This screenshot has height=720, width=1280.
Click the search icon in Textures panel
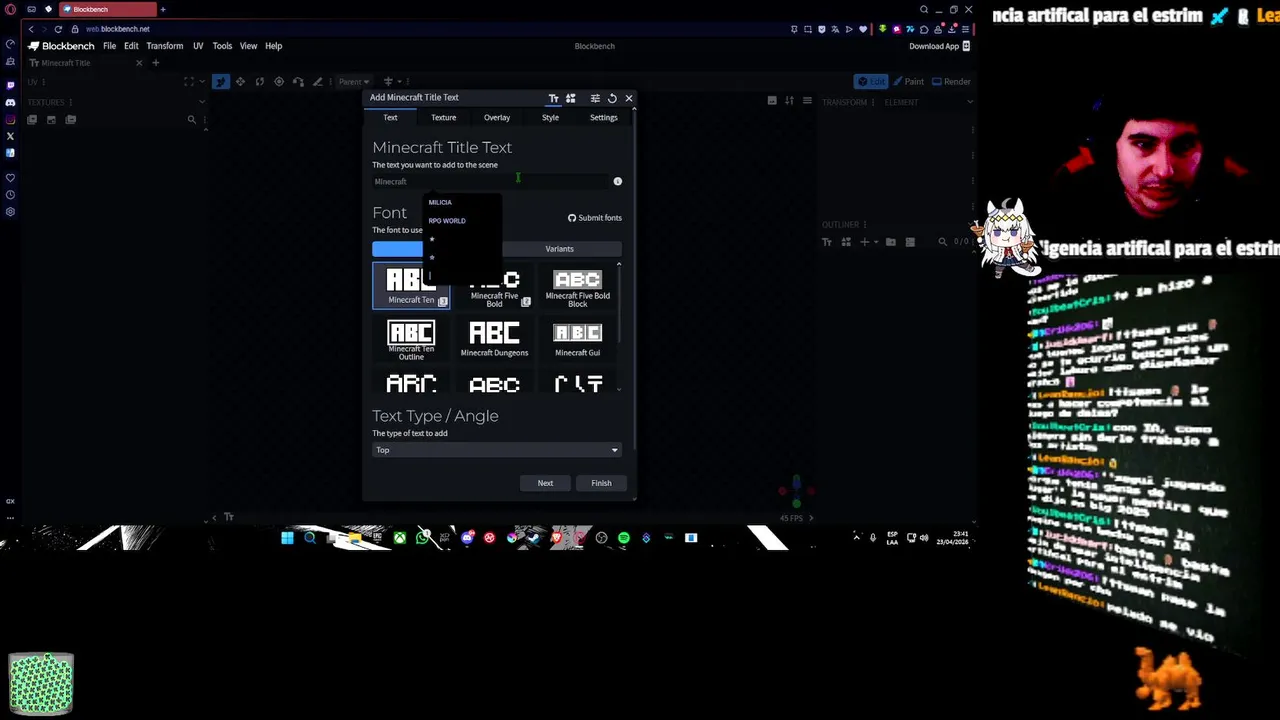(191, 120)
